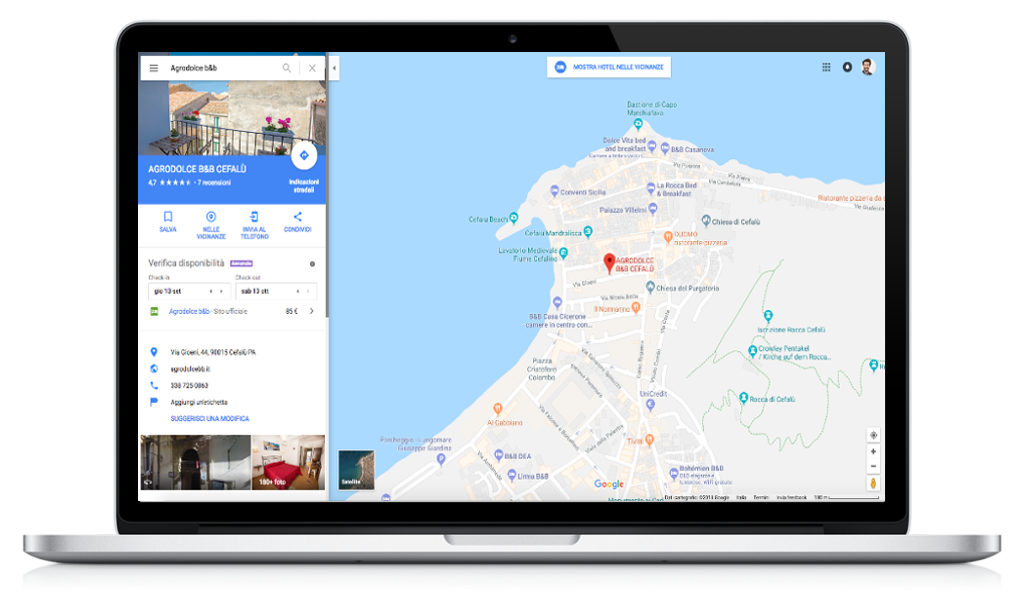Select Parcheggio Lungomare Giuseppe Giardina marker

441,459
